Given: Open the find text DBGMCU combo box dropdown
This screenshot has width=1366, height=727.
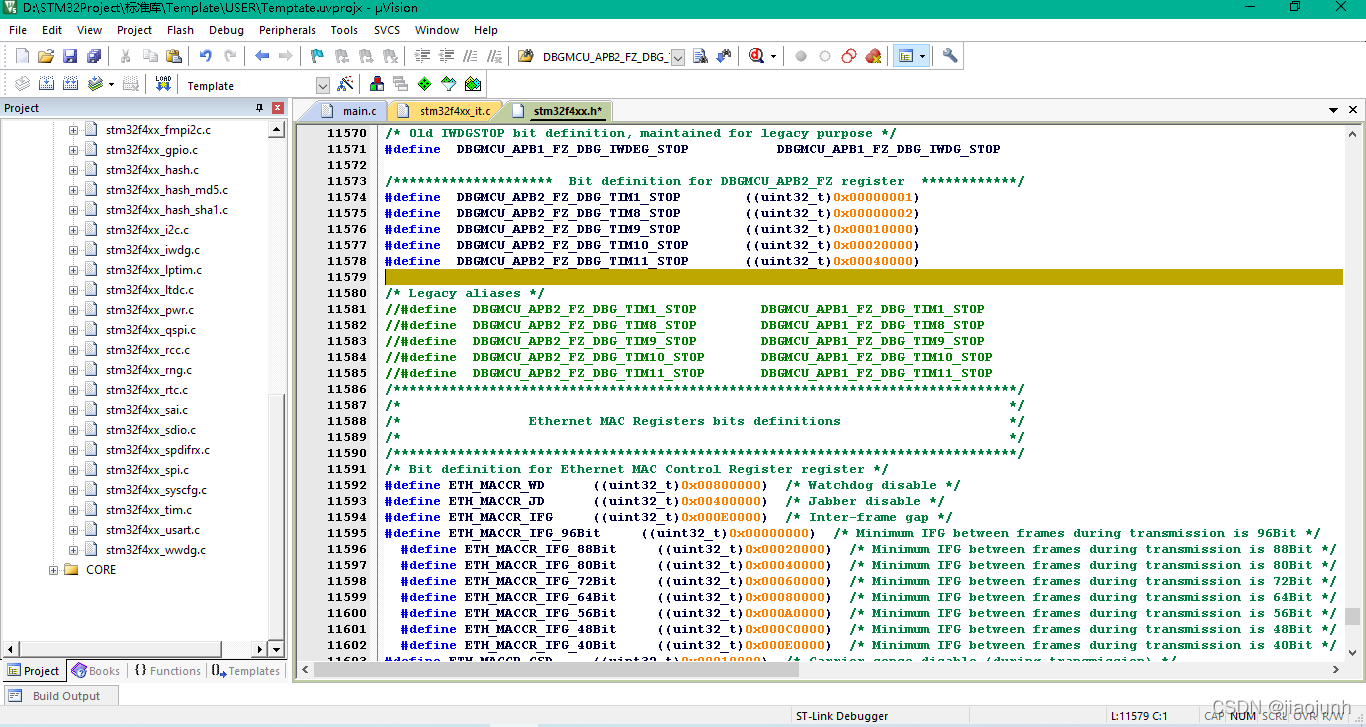Looking at the screenshot, I should [677, 57].
